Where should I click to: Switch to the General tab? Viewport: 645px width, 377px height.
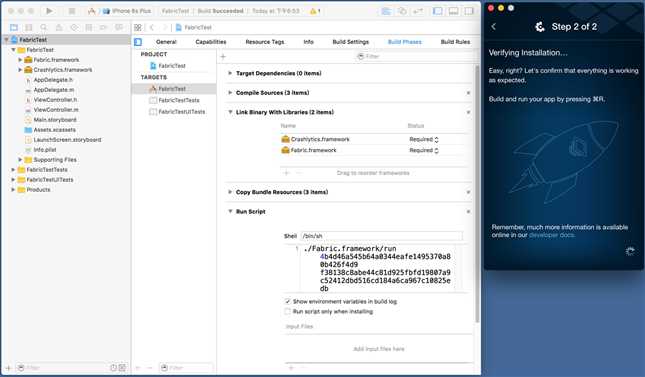[x=166, y=42]
